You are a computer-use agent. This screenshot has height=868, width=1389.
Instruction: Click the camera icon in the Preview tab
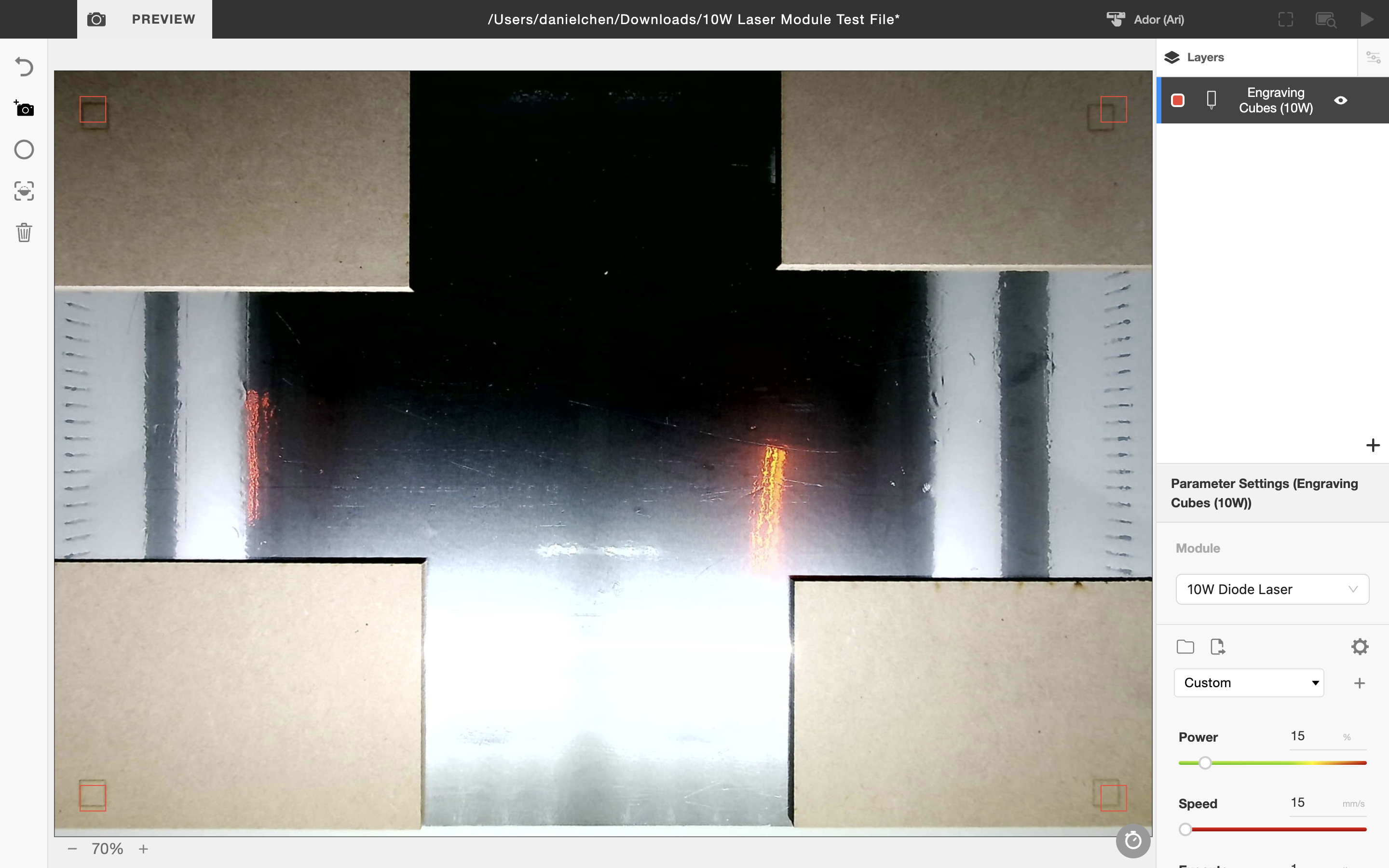click(96, 19)
